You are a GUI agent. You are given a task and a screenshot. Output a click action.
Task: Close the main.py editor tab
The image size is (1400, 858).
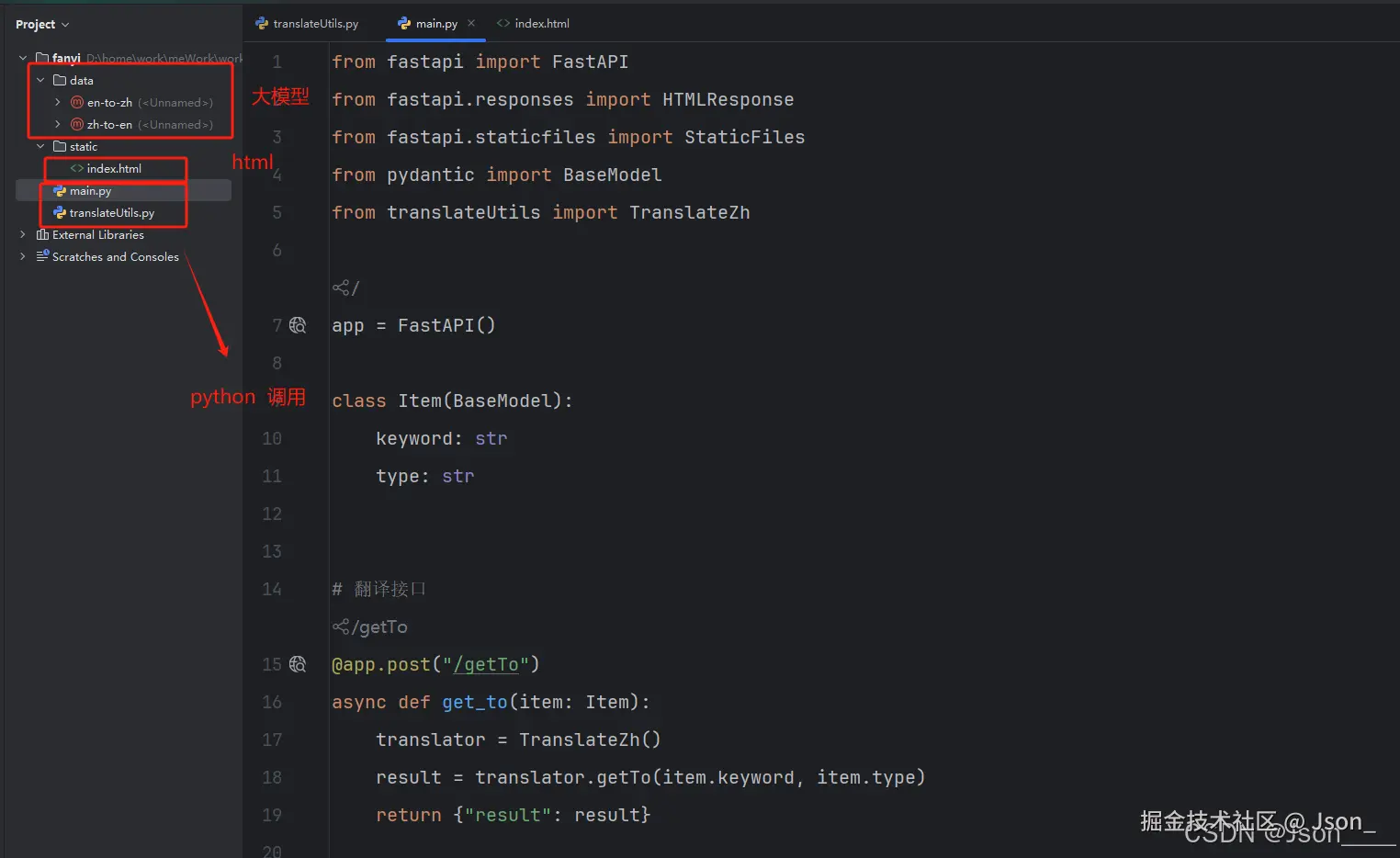click(x=471, y=23)
